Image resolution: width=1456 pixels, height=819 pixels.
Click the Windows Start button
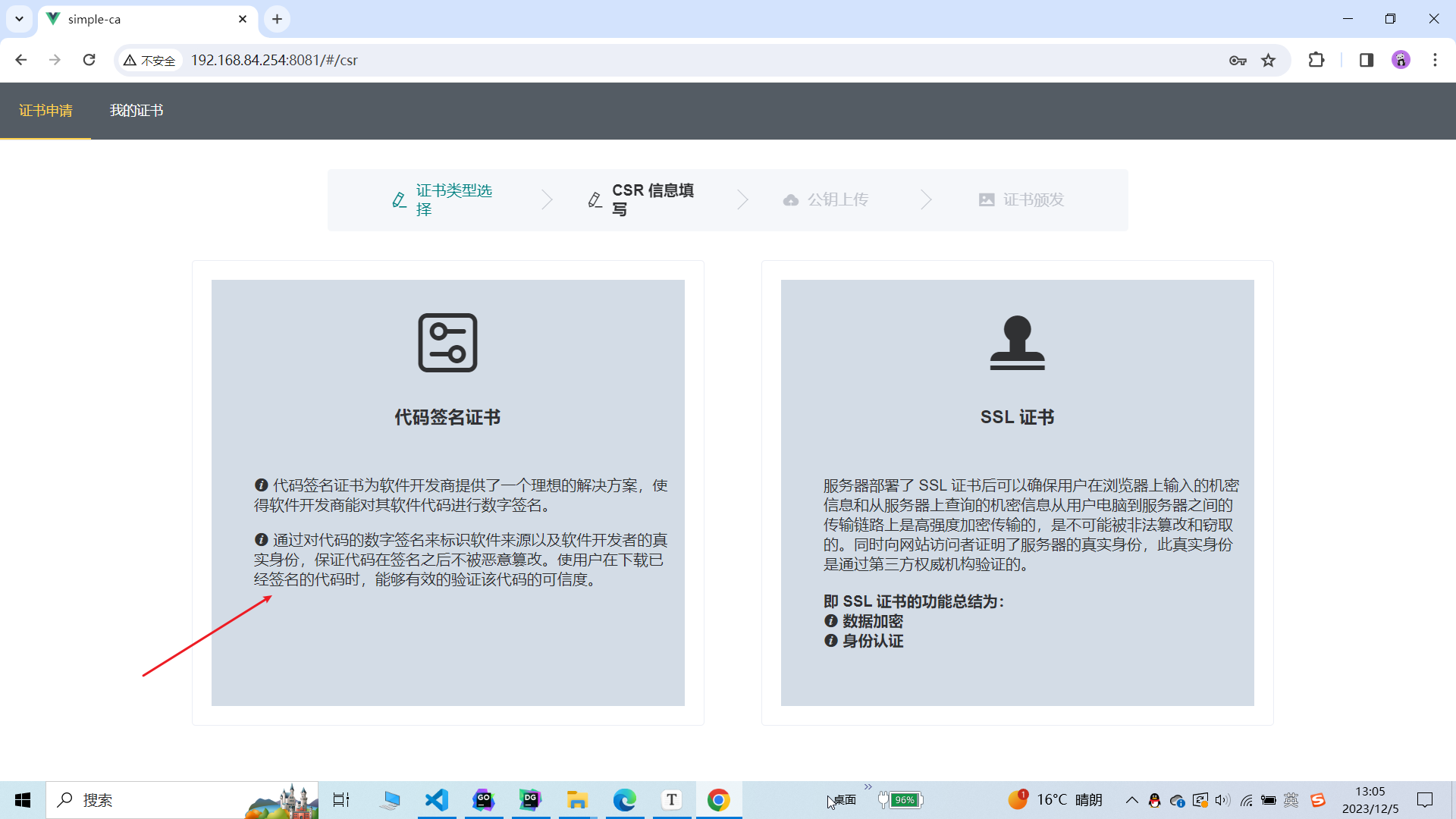pos(23,800)
